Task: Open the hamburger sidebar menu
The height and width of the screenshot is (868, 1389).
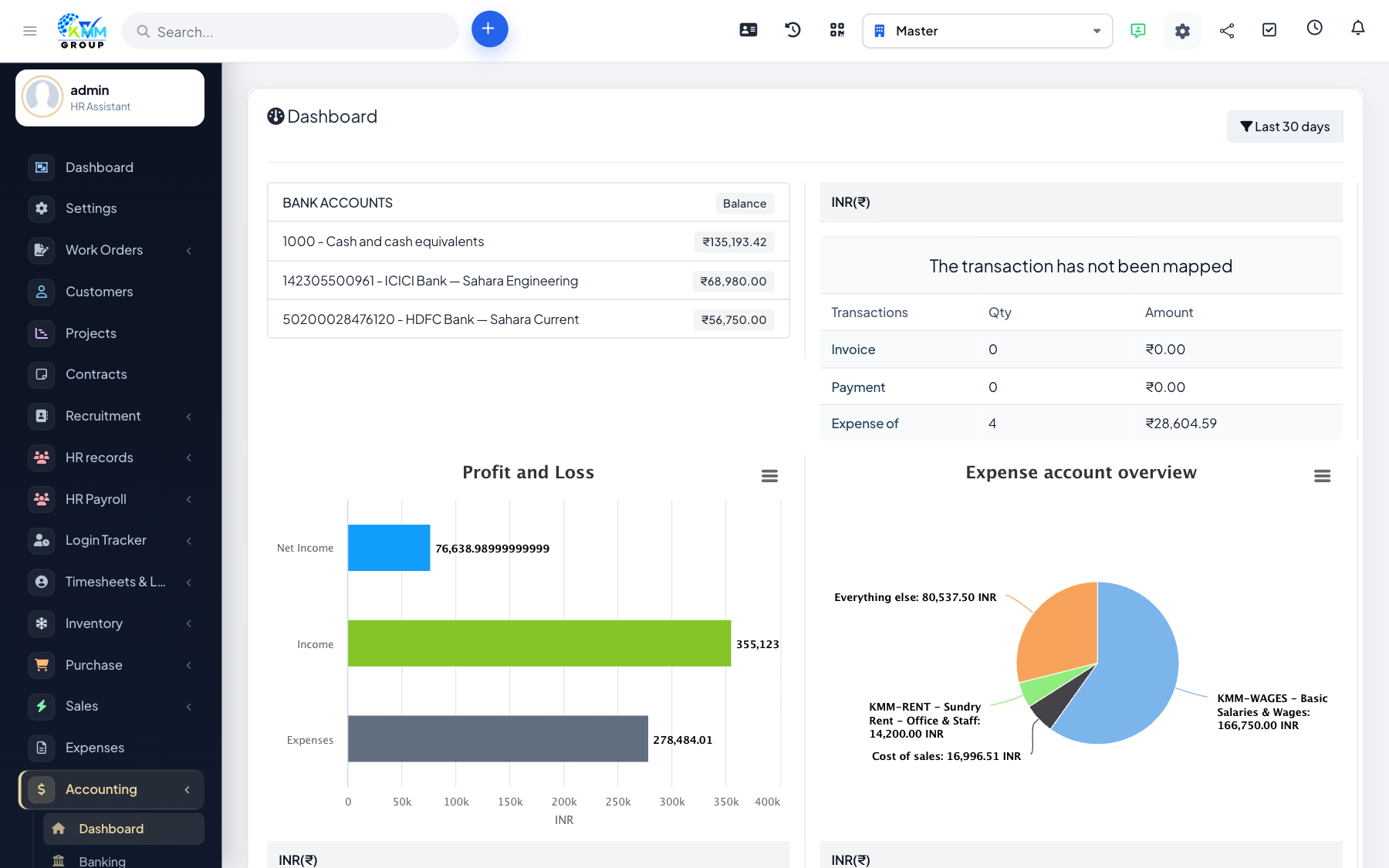Action: coord(30,31)
